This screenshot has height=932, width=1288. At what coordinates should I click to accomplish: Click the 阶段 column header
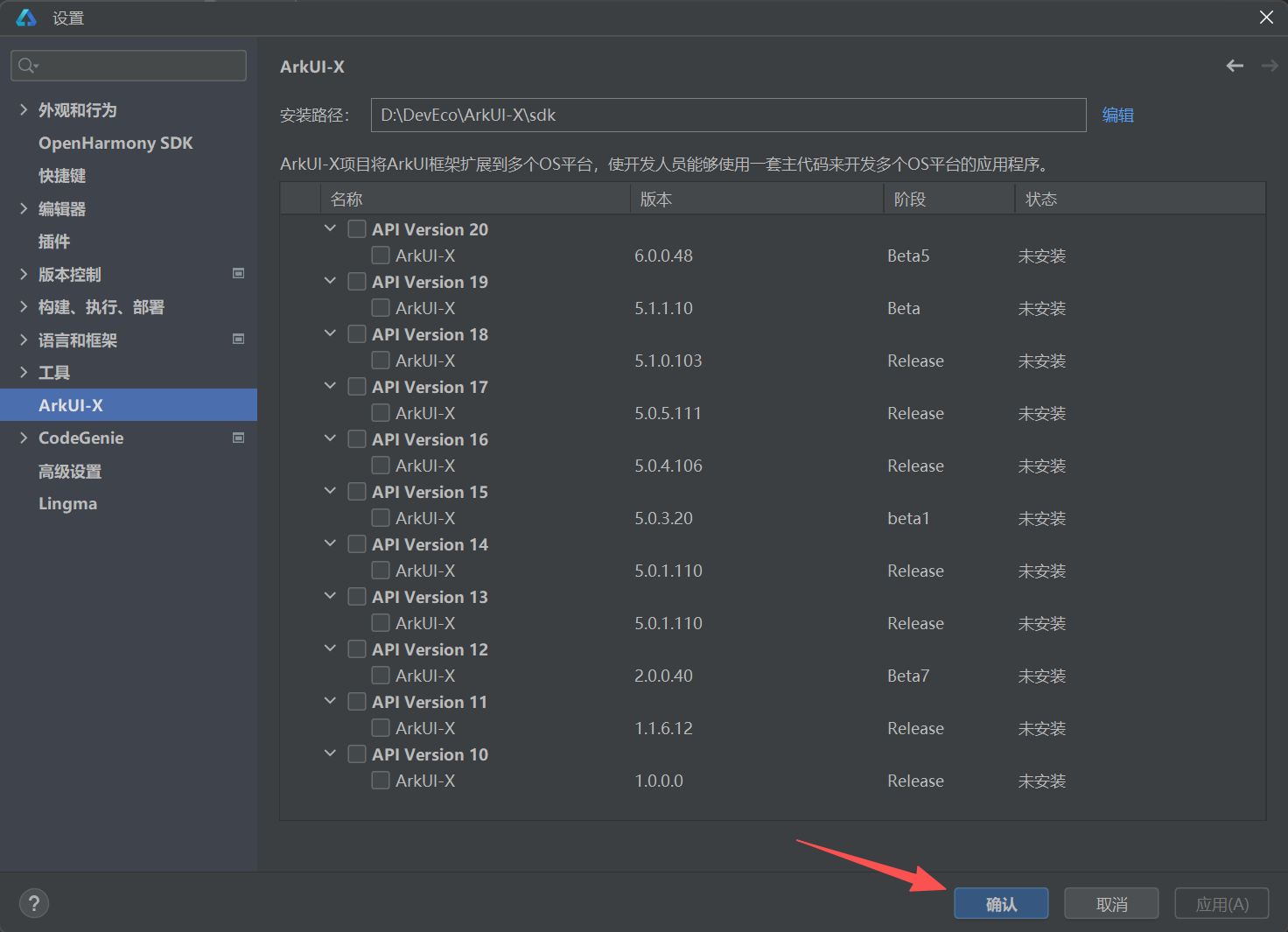click(x=949, y=199)
